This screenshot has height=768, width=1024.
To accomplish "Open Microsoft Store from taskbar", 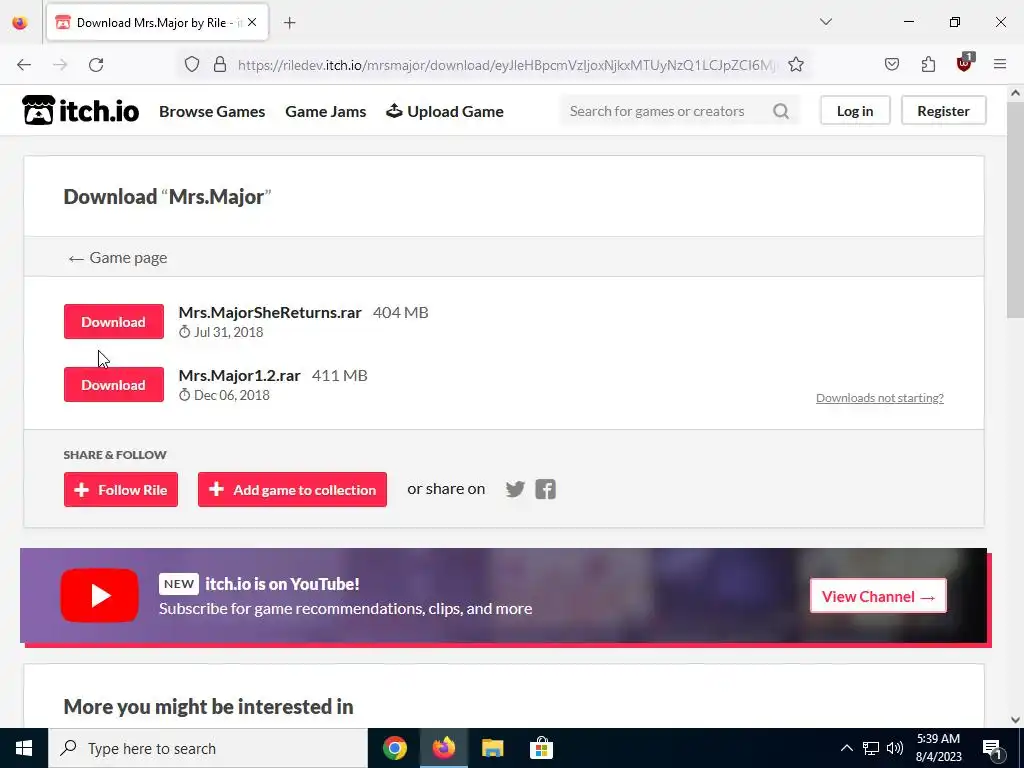I will pyautogui.click(x=541, y=748).
